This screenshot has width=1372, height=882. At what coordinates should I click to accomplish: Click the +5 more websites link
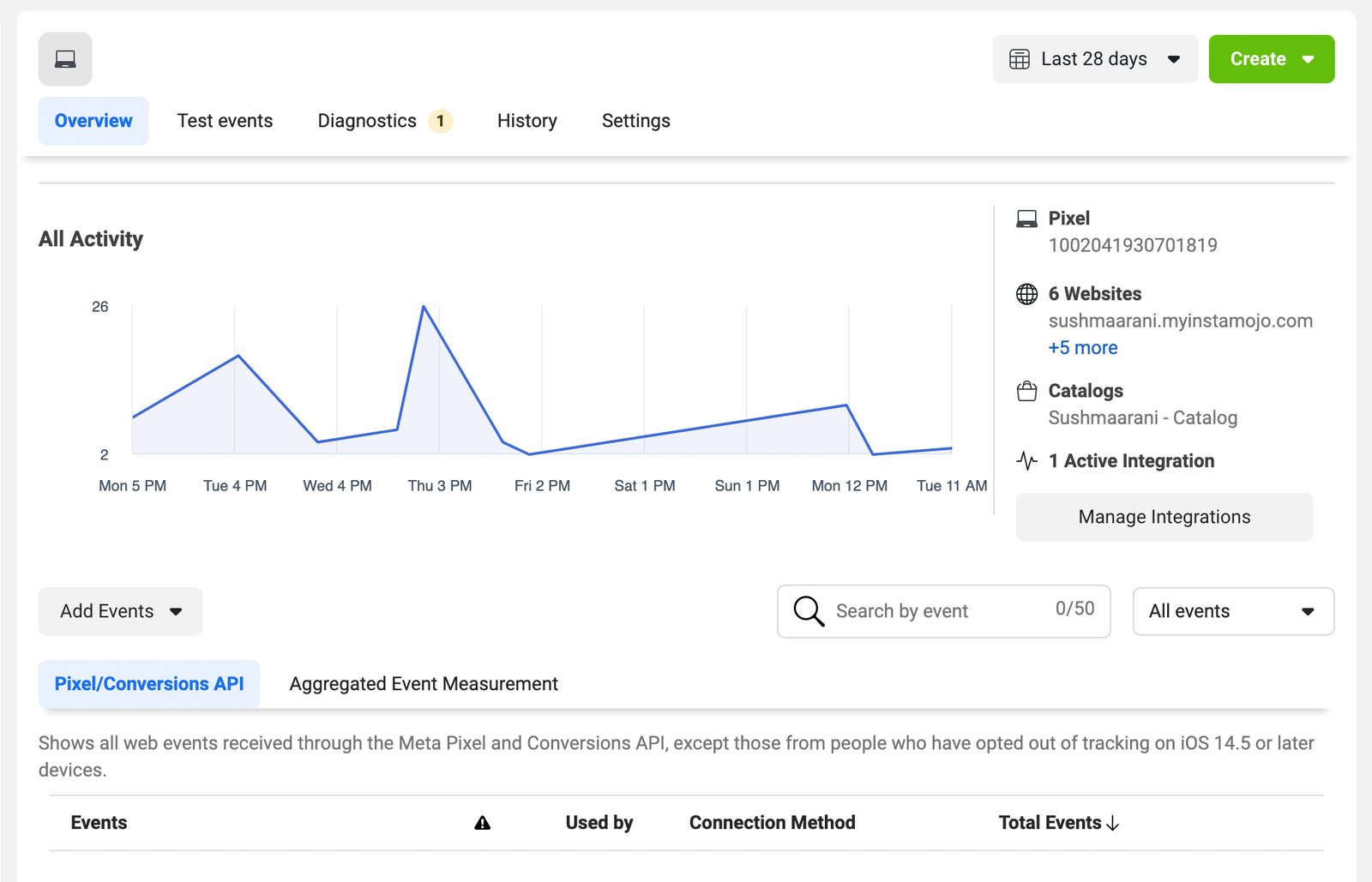1082,348
